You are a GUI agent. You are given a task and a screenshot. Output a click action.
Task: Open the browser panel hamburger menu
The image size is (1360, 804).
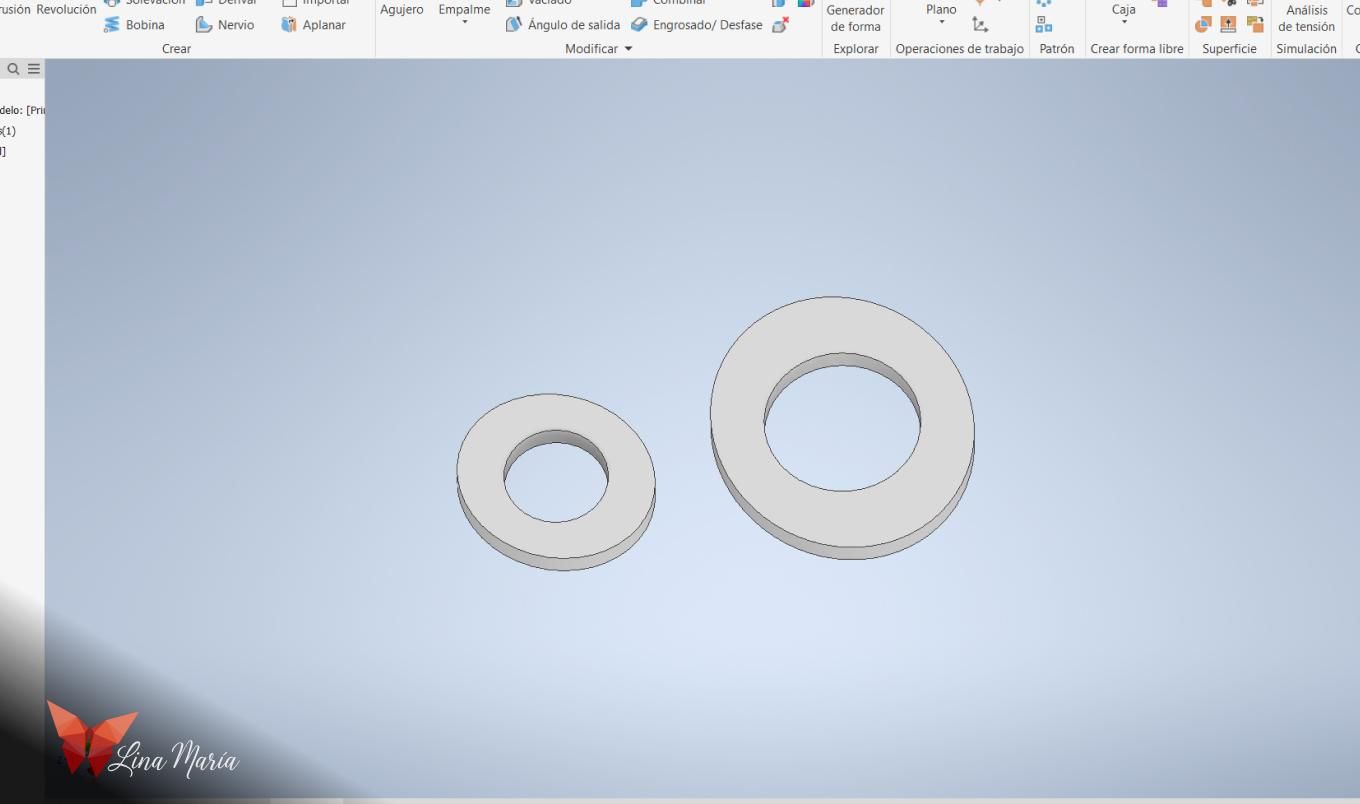(x=34, y=69)
